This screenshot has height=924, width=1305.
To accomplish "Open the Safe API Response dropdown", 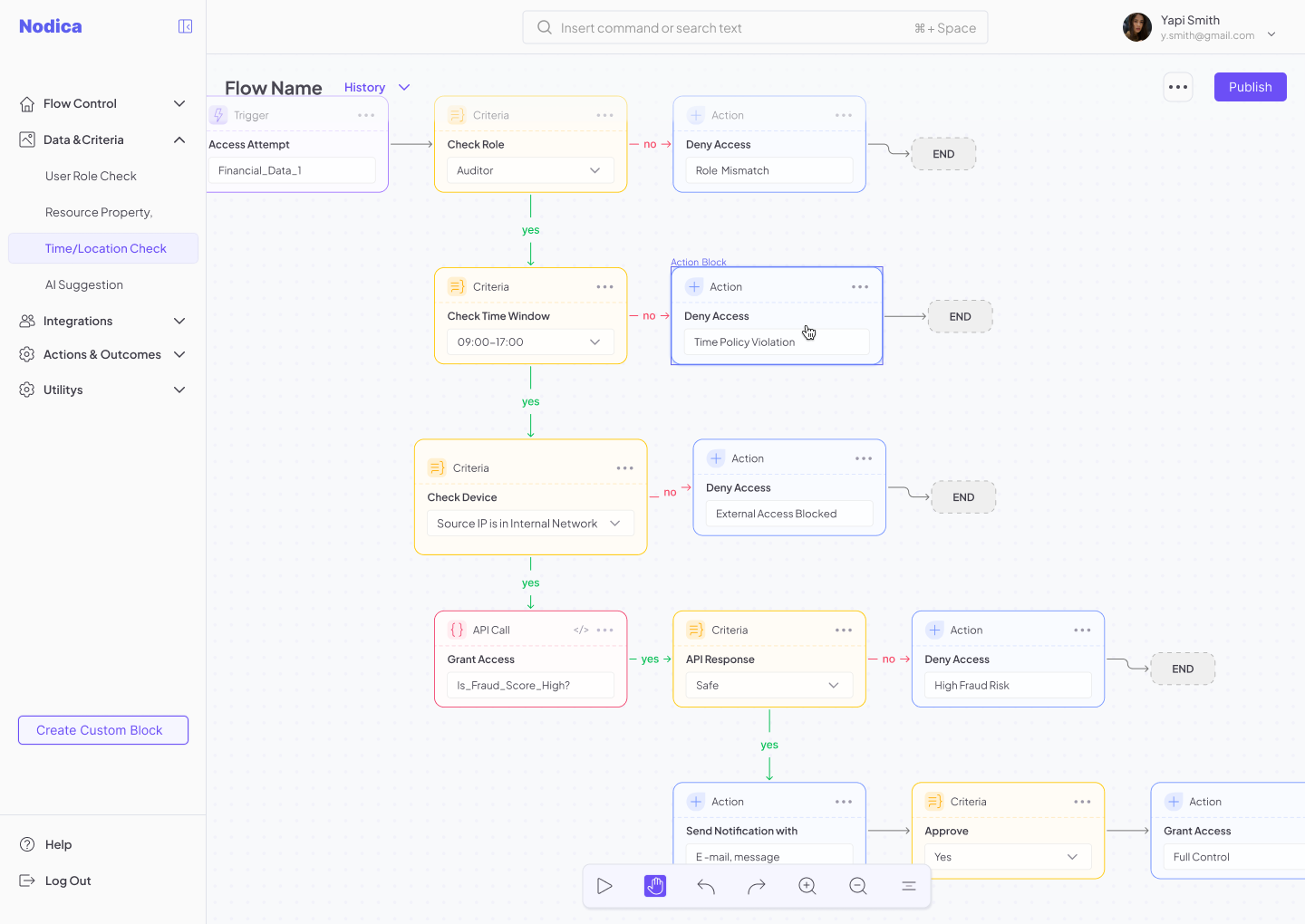I will 768,685.
